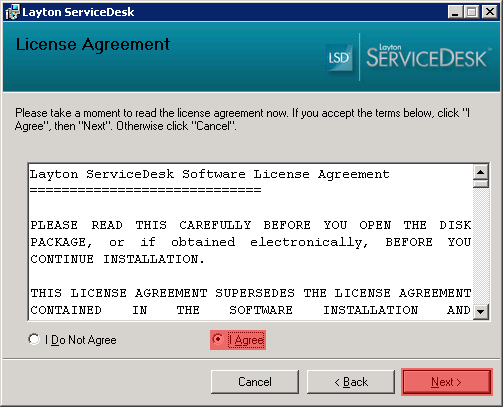The image size is (503, 407).
Task: Click the Layton ServiceDesk wordmark logo
Action: pos(428,57)
